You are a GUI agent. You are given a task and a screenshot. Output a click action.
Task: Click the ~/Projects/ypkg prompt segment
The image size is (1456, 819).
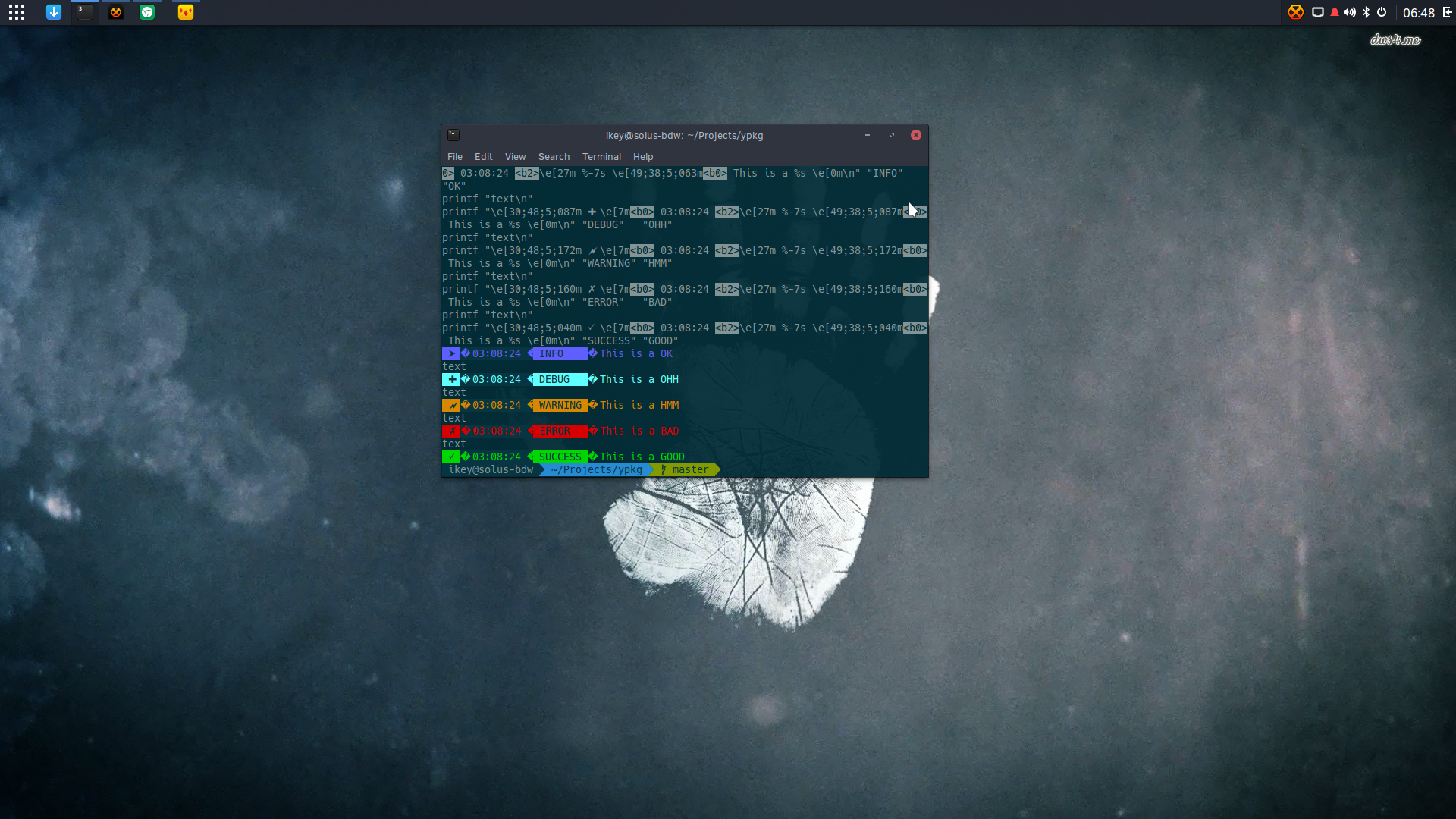[597, 470]
